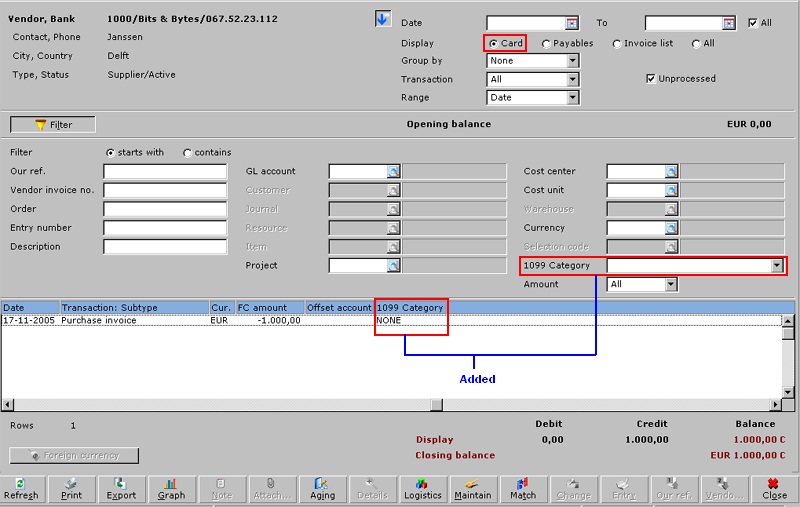Click the Order input field
Viewport: 800px width, 507px height.
click(x=165, y=209)
